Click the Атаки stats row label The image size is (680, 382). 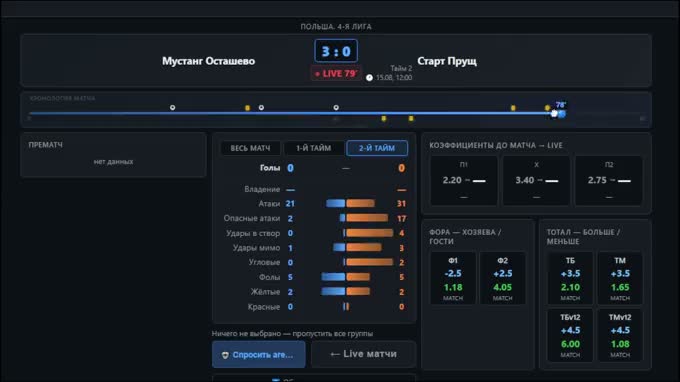click(x=269, y=204)
